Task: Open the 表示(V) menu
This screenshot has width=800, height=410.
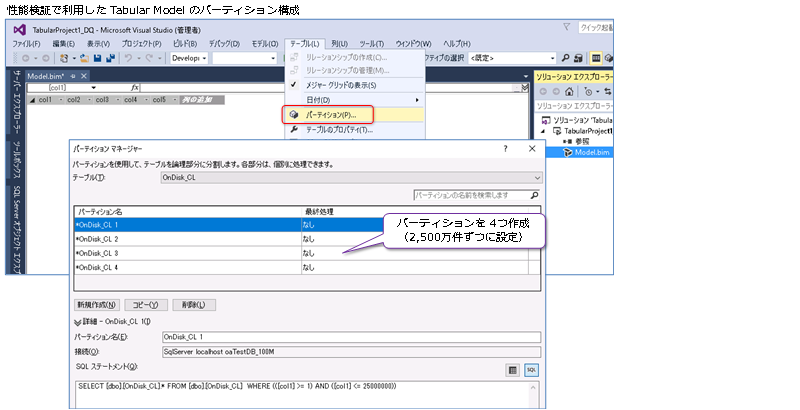Action: (x=98, y=44)
